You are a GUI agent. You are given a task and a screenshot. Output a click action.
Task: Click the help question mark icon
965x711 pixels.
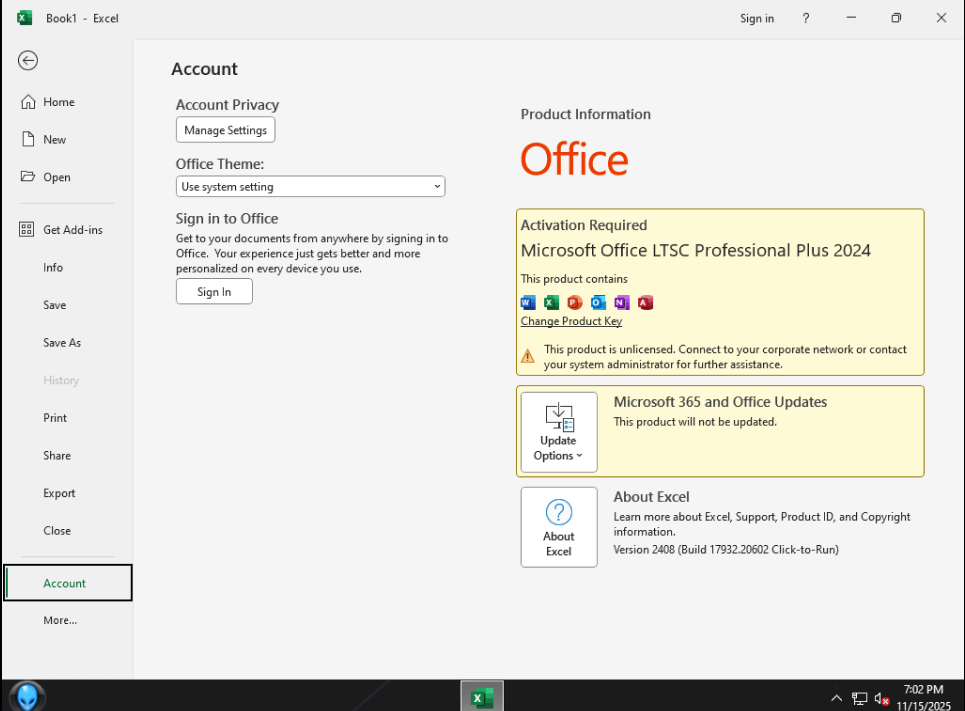[x=806, y=18]
